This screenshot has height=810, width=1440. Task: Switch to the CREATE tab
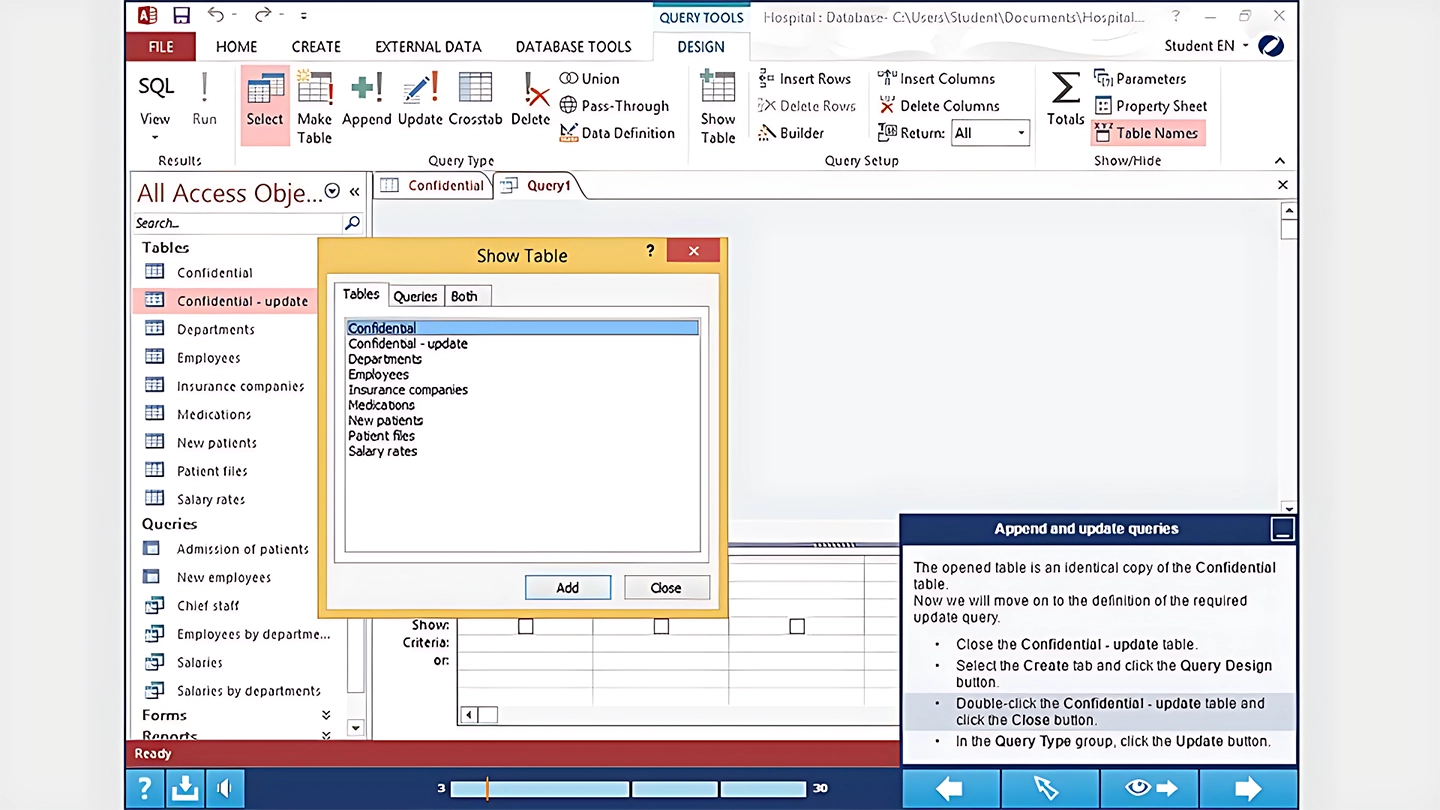[316, 47]
